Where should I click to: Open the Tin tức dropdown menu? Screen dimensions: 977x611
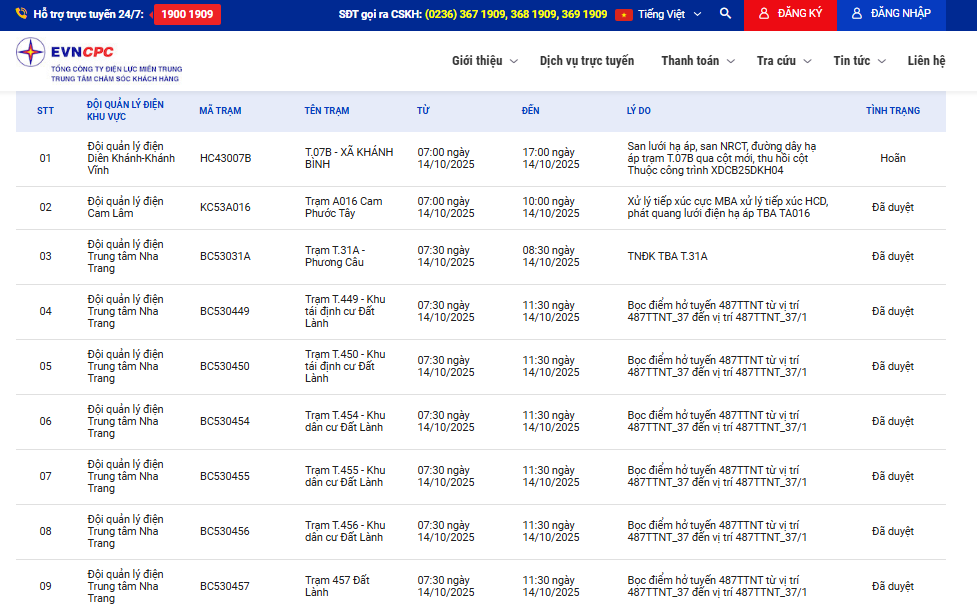859,61
